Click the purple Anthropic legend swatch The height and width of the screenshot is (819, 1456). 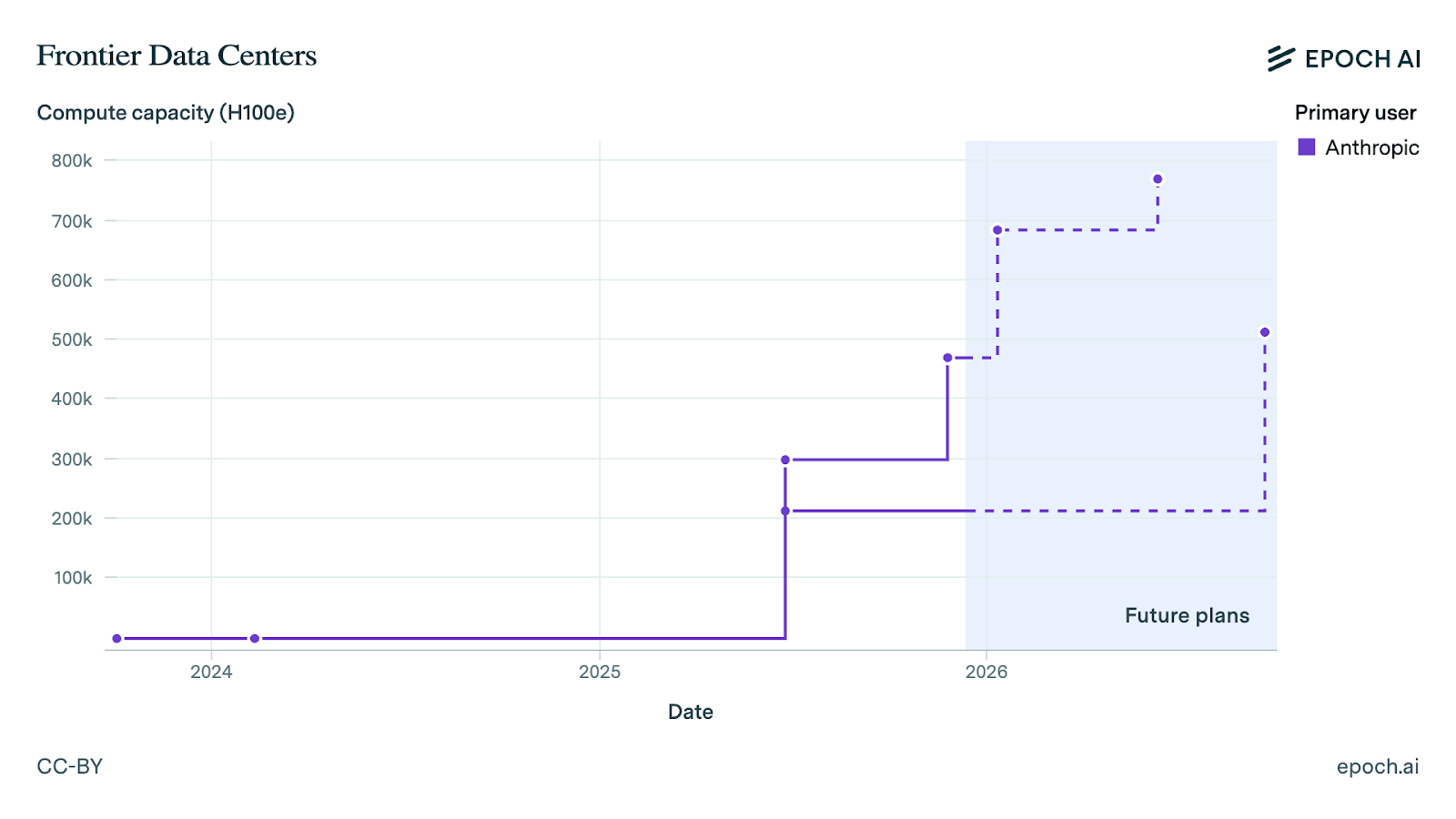[x=1307, y=147]
